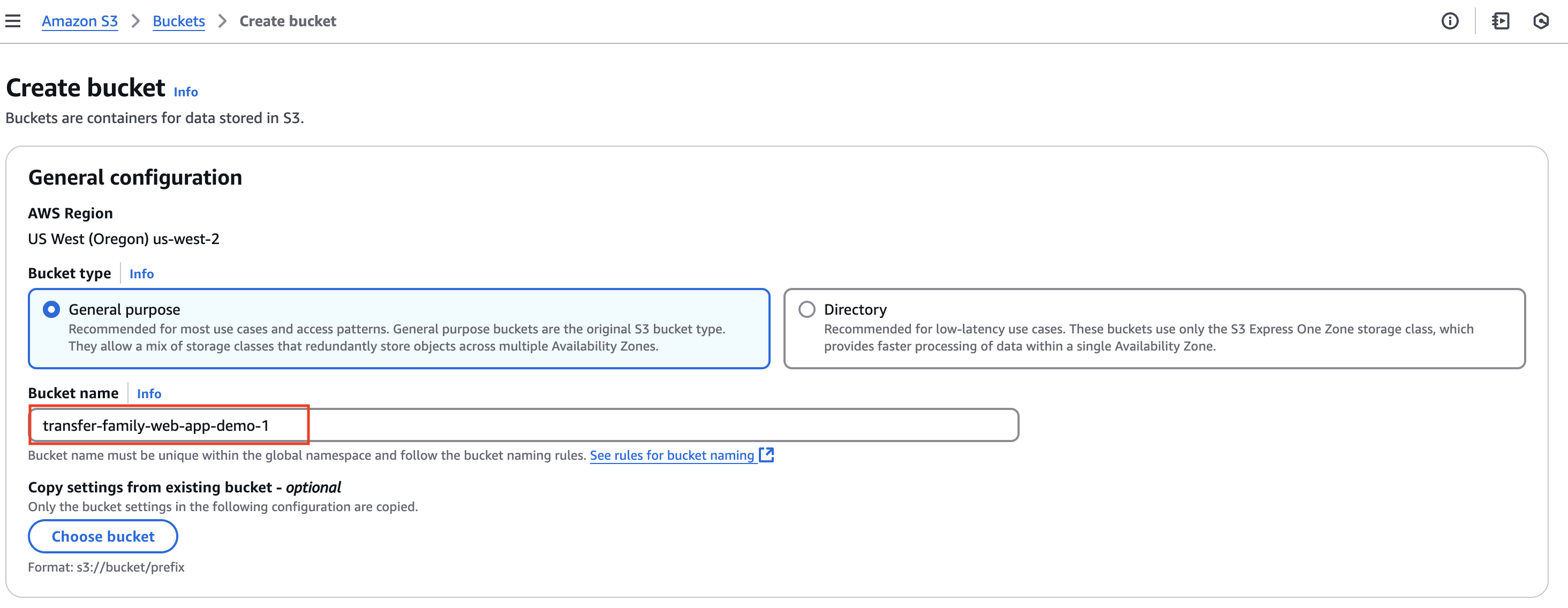This screenshot has width=1568, height=608.
Task: Open Info link beside Bucket name
Action: tap(148, 394)
